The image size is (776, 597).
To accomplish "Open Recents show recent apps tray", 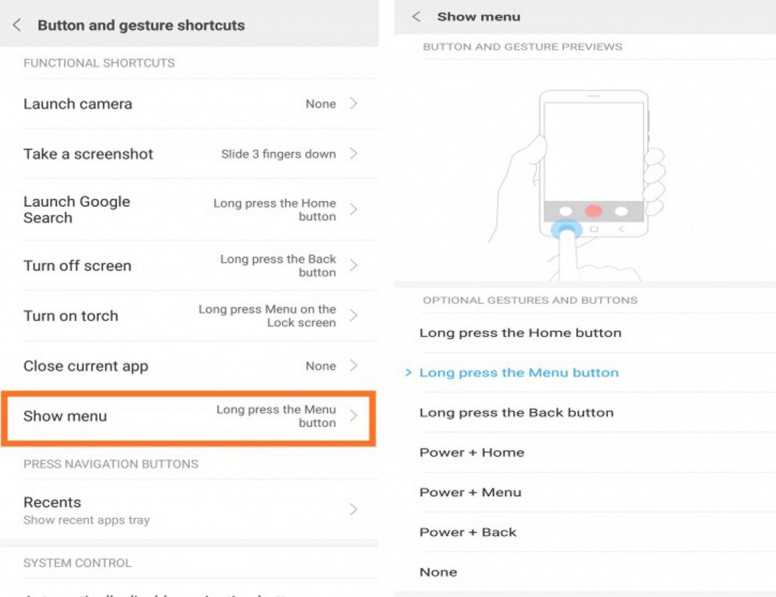I will (x=189, y=510).
